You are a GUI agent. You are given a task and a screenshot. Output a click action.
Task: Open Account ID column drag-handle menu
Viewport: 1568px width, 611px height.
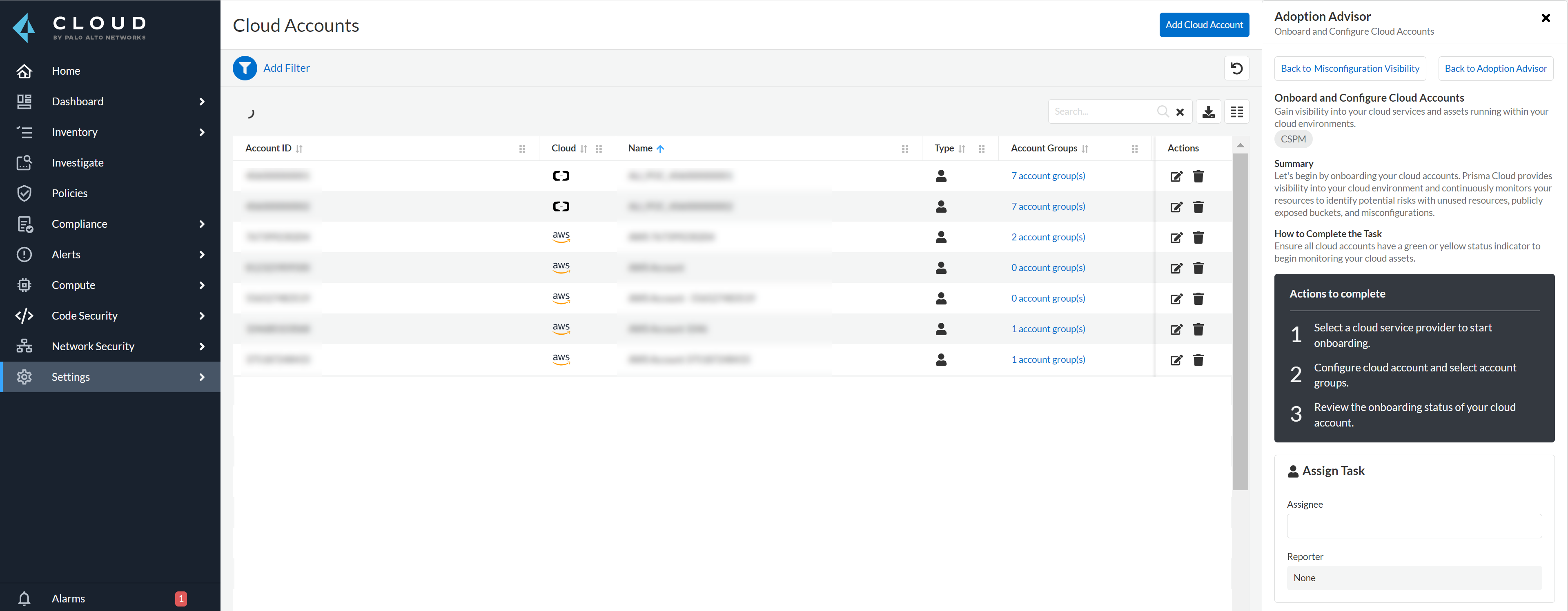click(522, 149)
